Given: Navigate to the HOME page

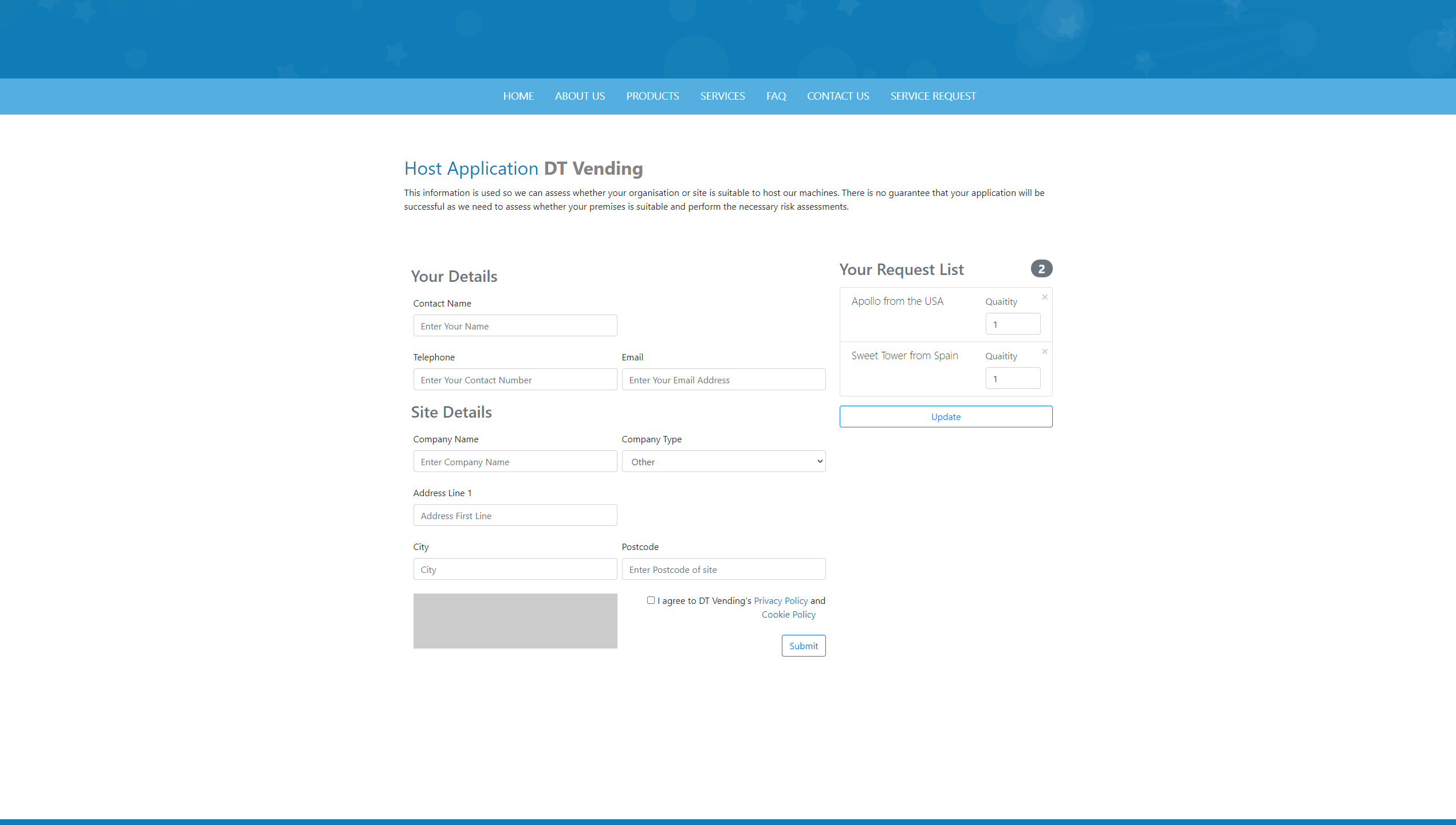Looking at the screenshot, I should pos(518,96).
